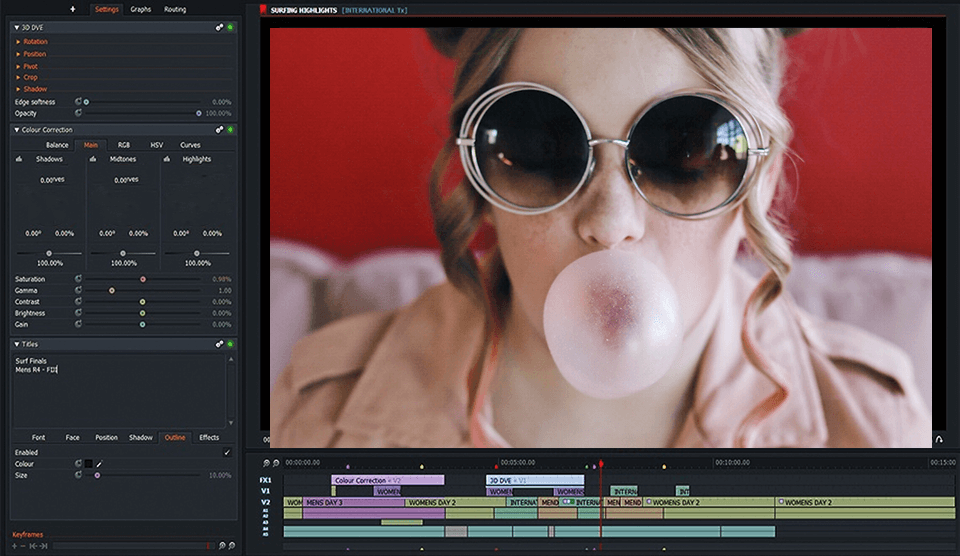The height and width of the screenshot is (556, 960).
Task: Uncheck the Outline Enabled checkbox
Action: tap(227, 452)
